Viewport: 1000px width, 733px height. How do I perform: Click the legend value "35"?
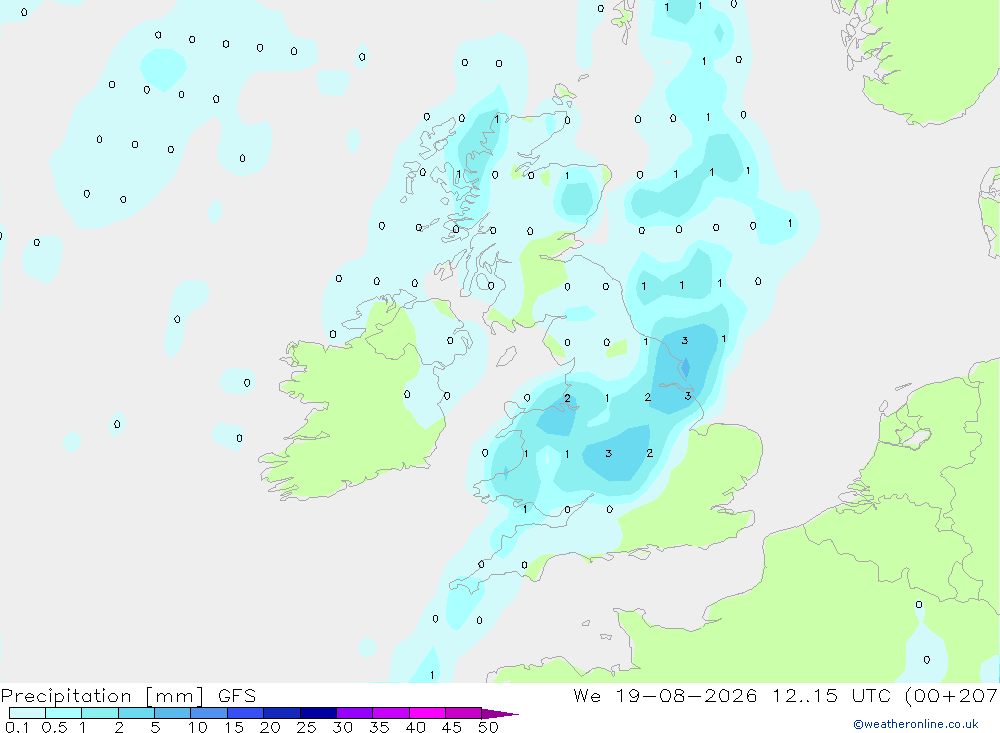pyautogui.click(x=379, y=727)
